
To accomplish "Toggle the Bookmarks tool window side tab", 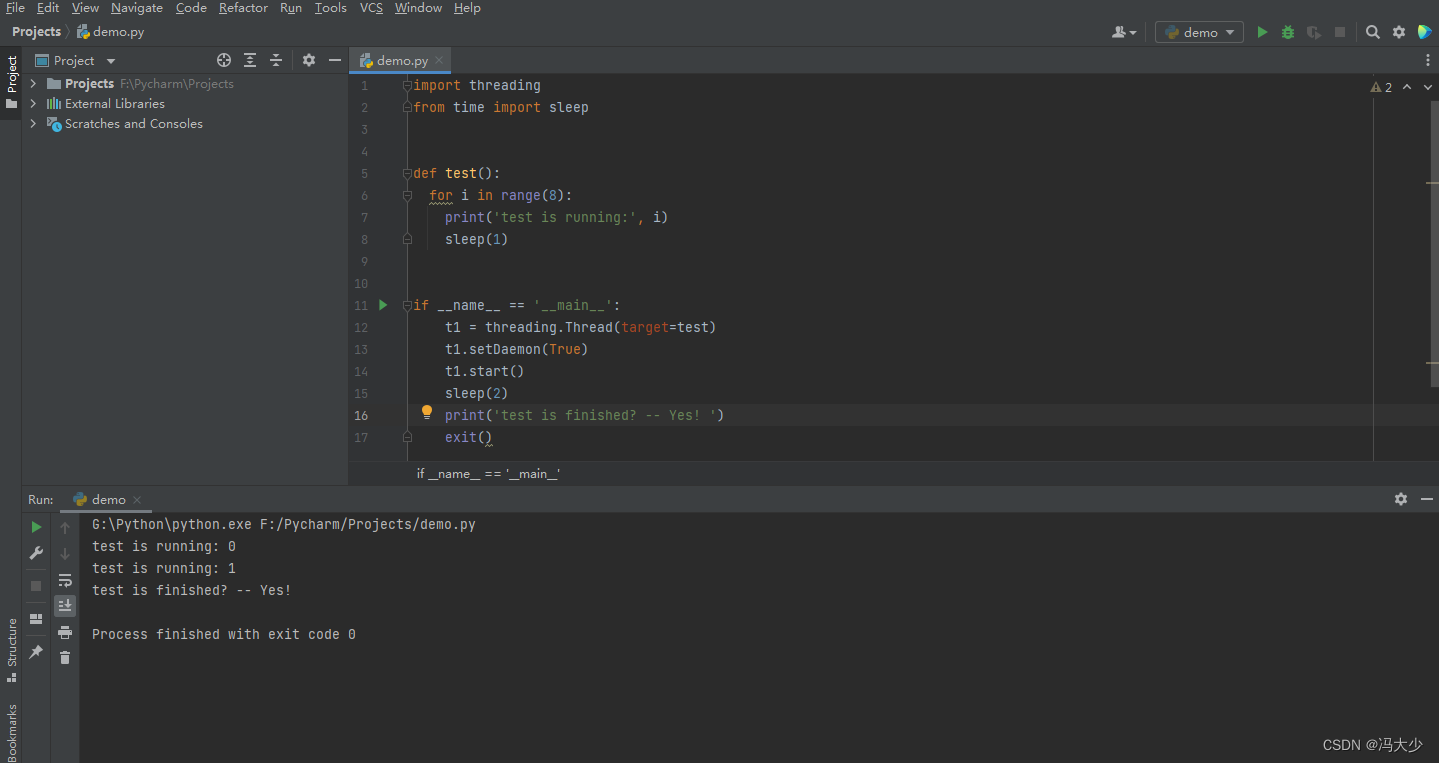I will (x=11, y=731).
